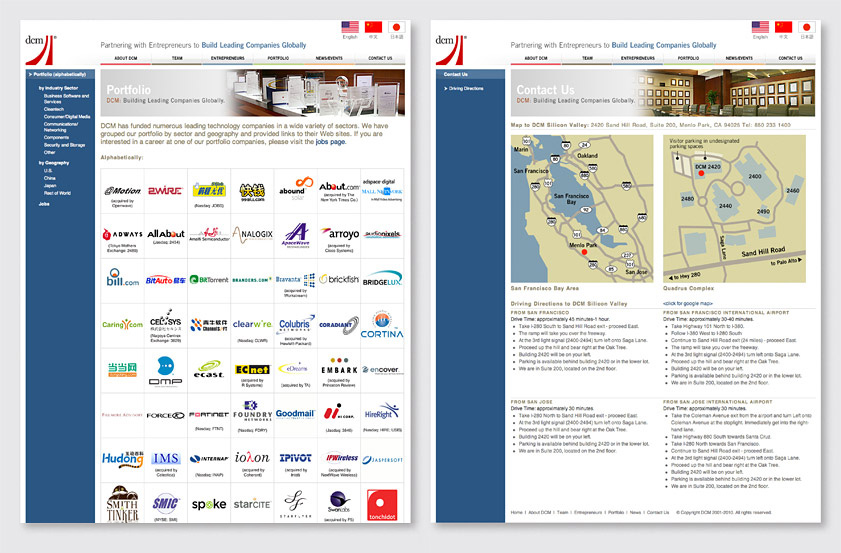Select the Chinese flag on the Portfolio page

(x=373, y=27)
